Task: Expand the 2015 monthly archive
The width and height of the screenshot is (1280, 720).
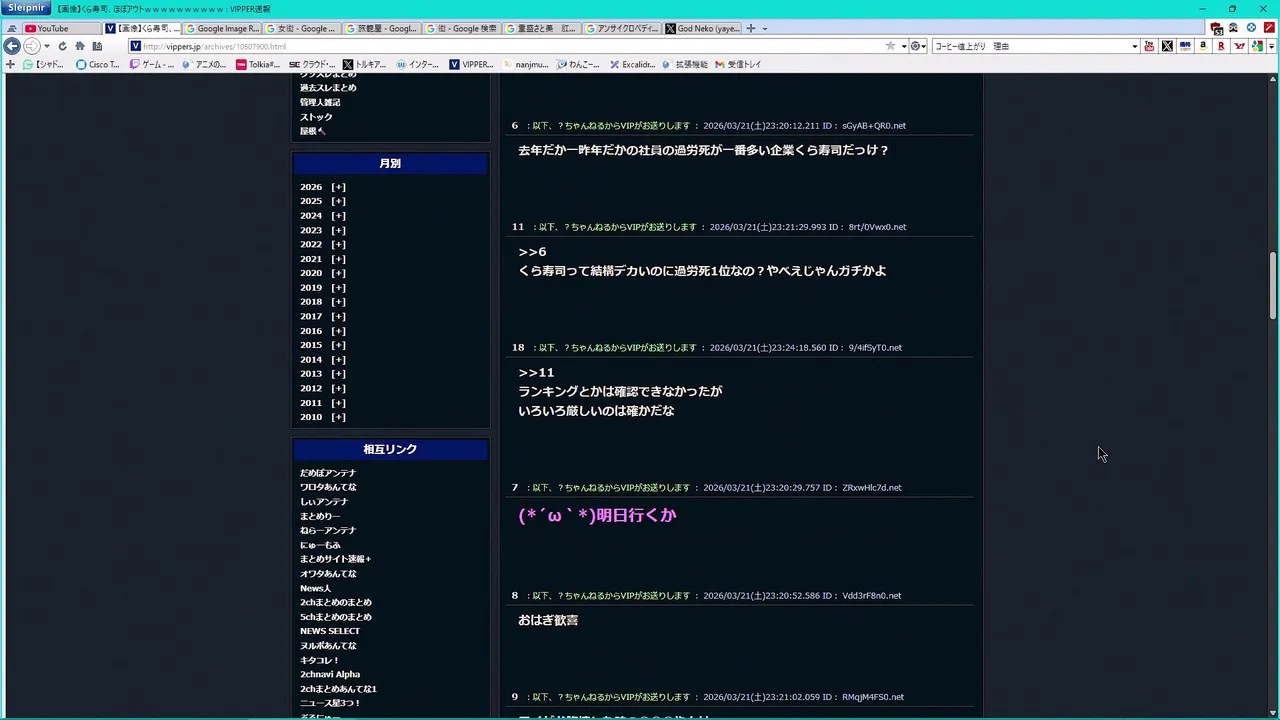Action: (x=338, y=345)
